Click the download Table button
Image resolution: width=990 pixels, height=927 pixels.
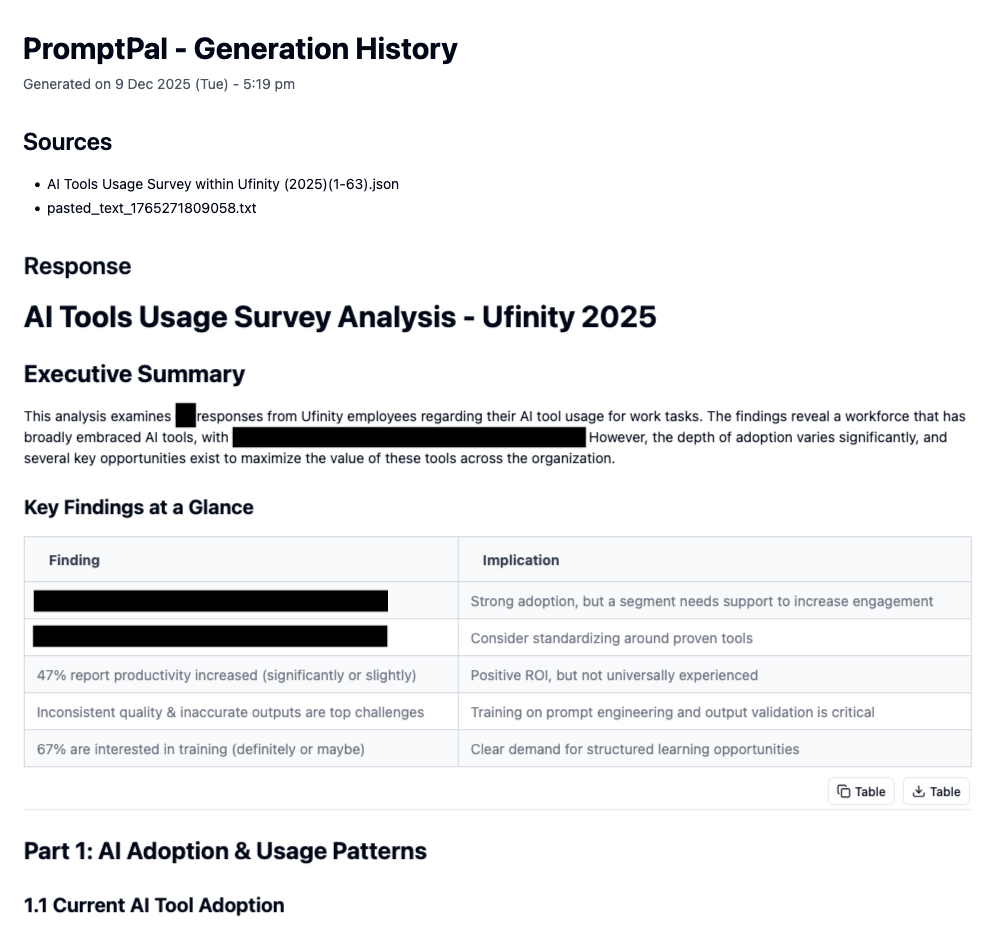(936, 791)
